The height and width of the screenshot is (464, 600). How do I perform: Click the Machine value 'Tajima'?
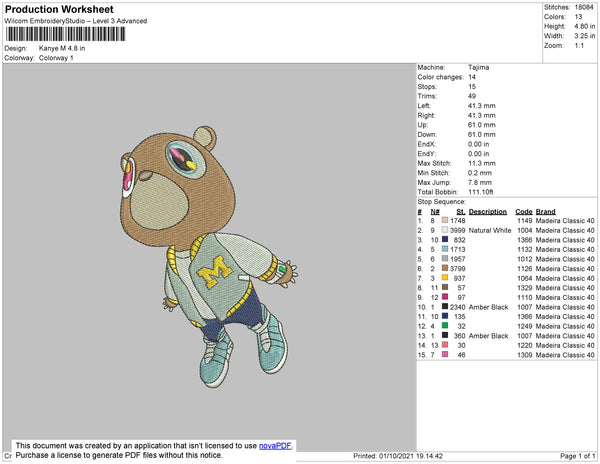pos(479,67)
